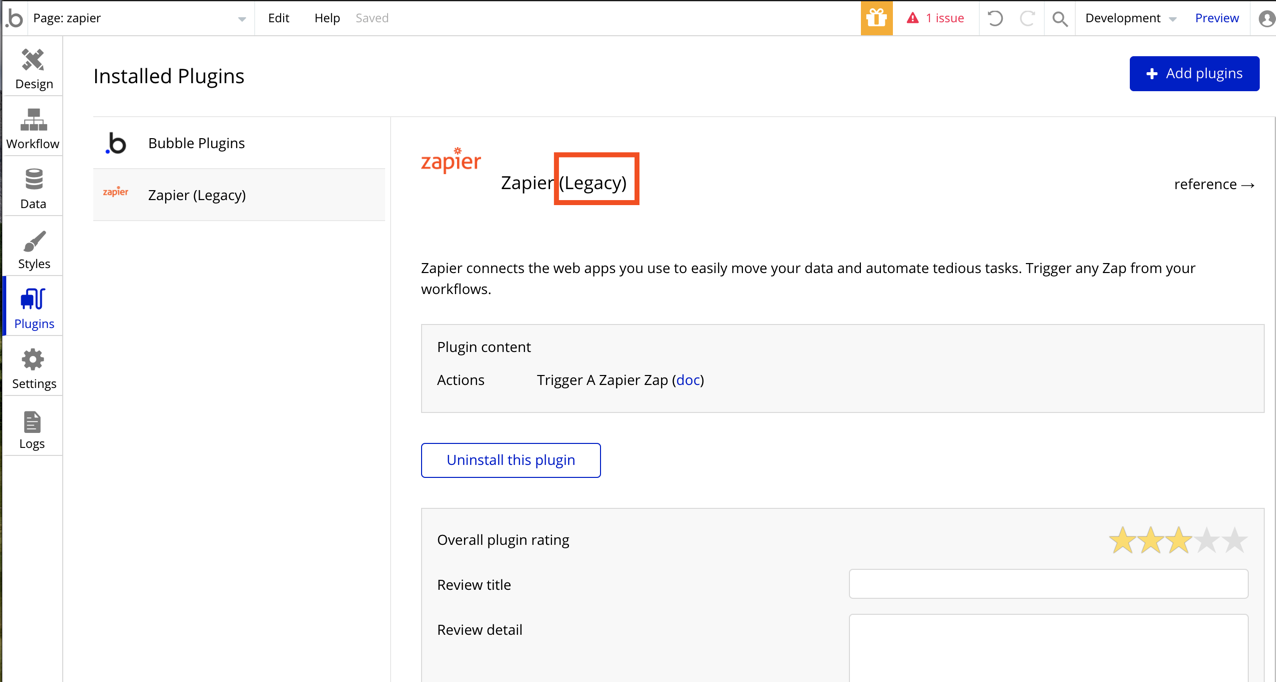Click the Zapier logo in plugin header
The height and width of the screenshot is (682, 1276).
tap(451, 161)
